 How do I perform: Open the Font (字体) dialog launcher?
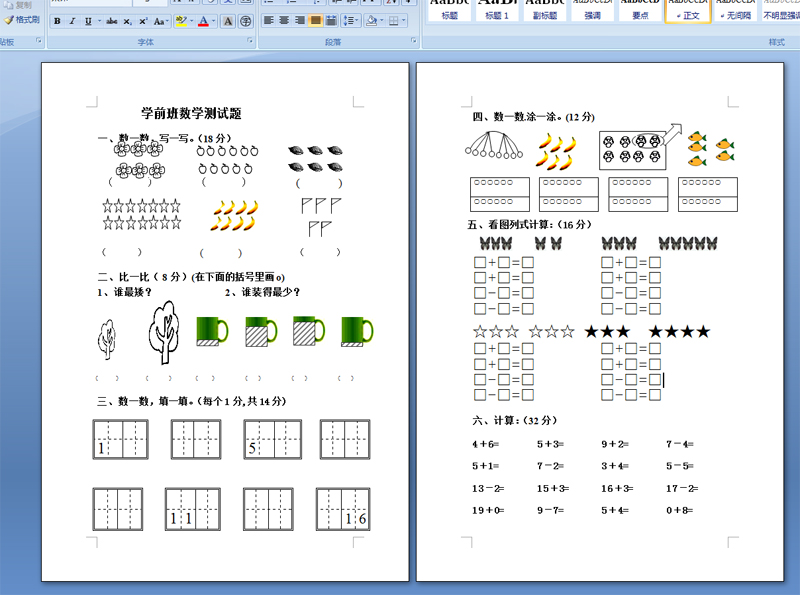coord(250,40)
